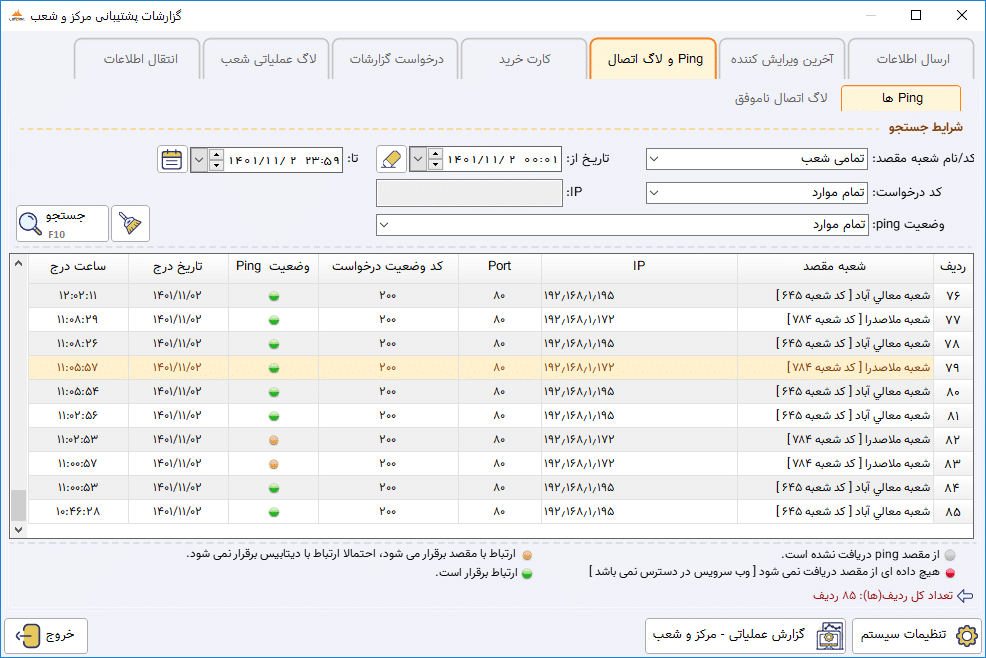Open the کد درخواست dropdown
Image resolution: width=986 pixels, height=658 pixels.
654,192
